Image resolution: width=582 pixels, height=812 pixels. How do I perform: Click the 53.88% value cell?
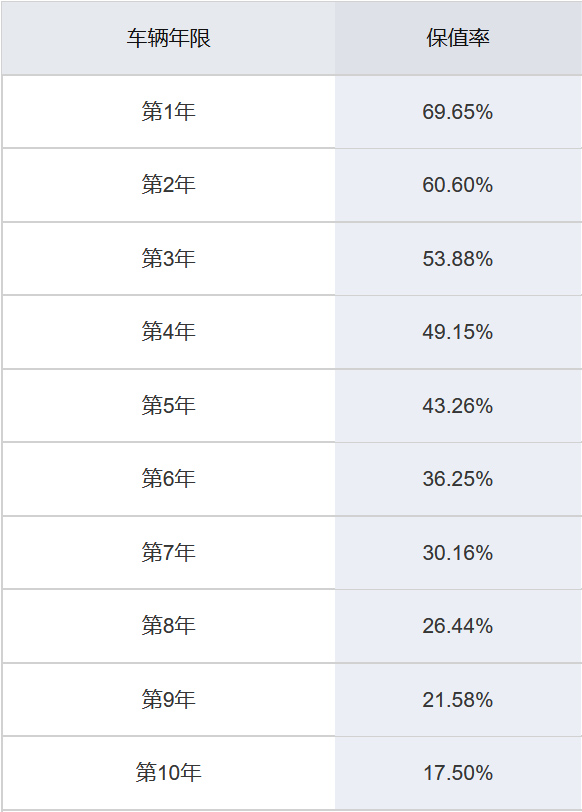458,259
